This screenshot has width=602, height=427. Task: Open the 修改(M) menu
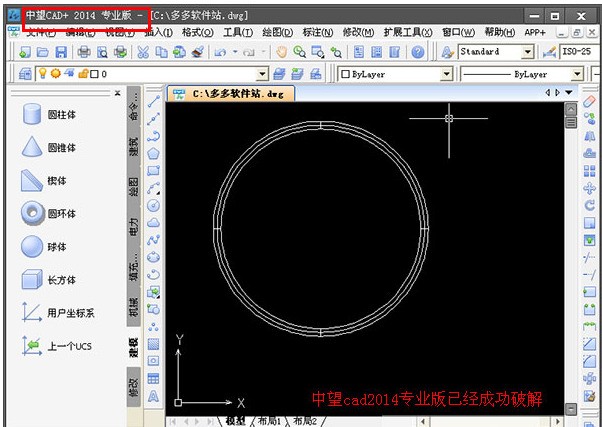click(358, 32)
